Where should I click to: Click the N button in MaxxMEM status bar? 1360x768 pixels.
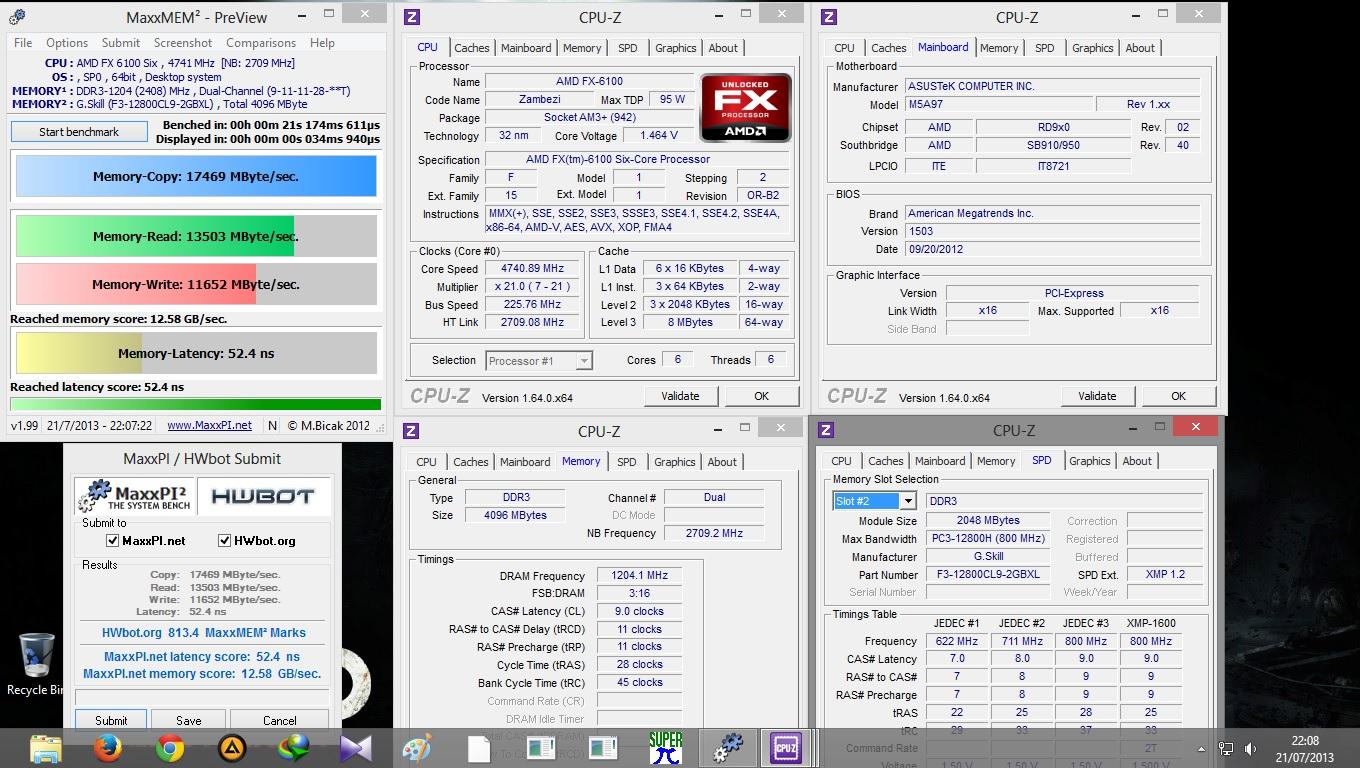pyautogui.click(x=272, y=425)
